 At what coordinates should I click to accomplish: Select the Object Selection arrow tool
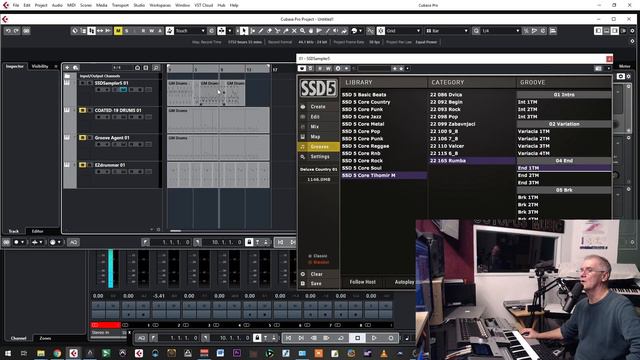click(244, 31)
